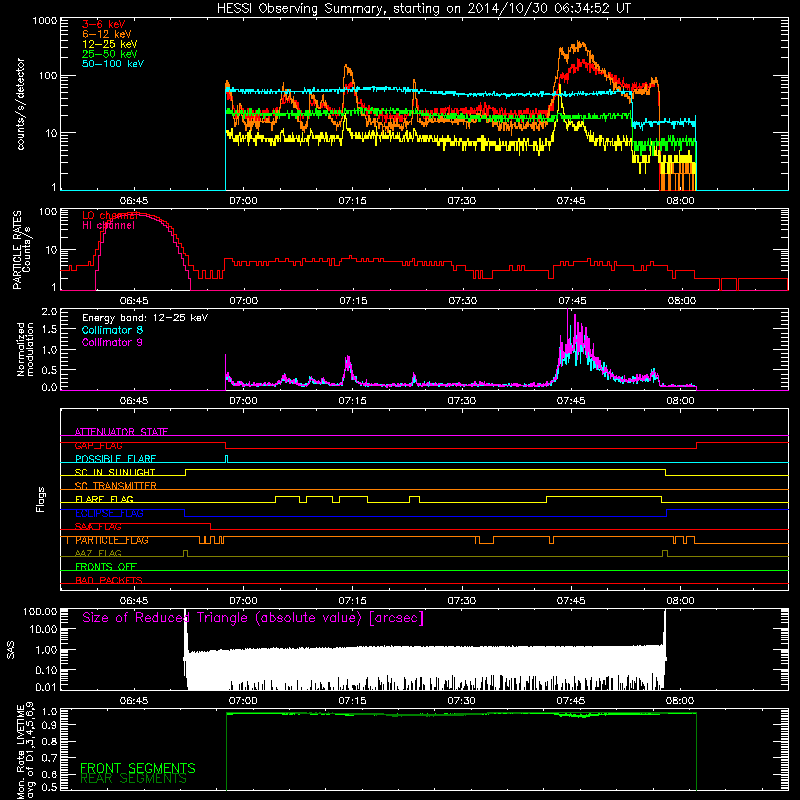Click the Mon. Rate LIVETIME axis label
Viewport: 800px width, 800px height.
click(25, 751)
